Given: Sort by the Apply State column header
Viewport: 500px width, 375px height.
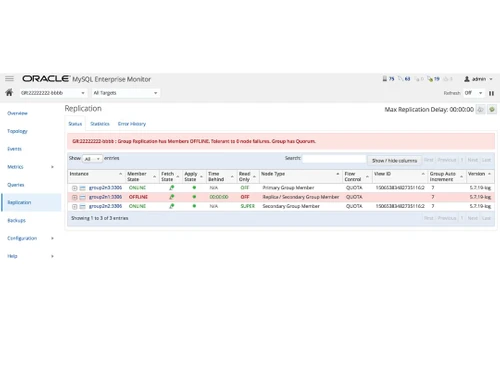Looking at the screenshot, I should [x=194, y=176].
